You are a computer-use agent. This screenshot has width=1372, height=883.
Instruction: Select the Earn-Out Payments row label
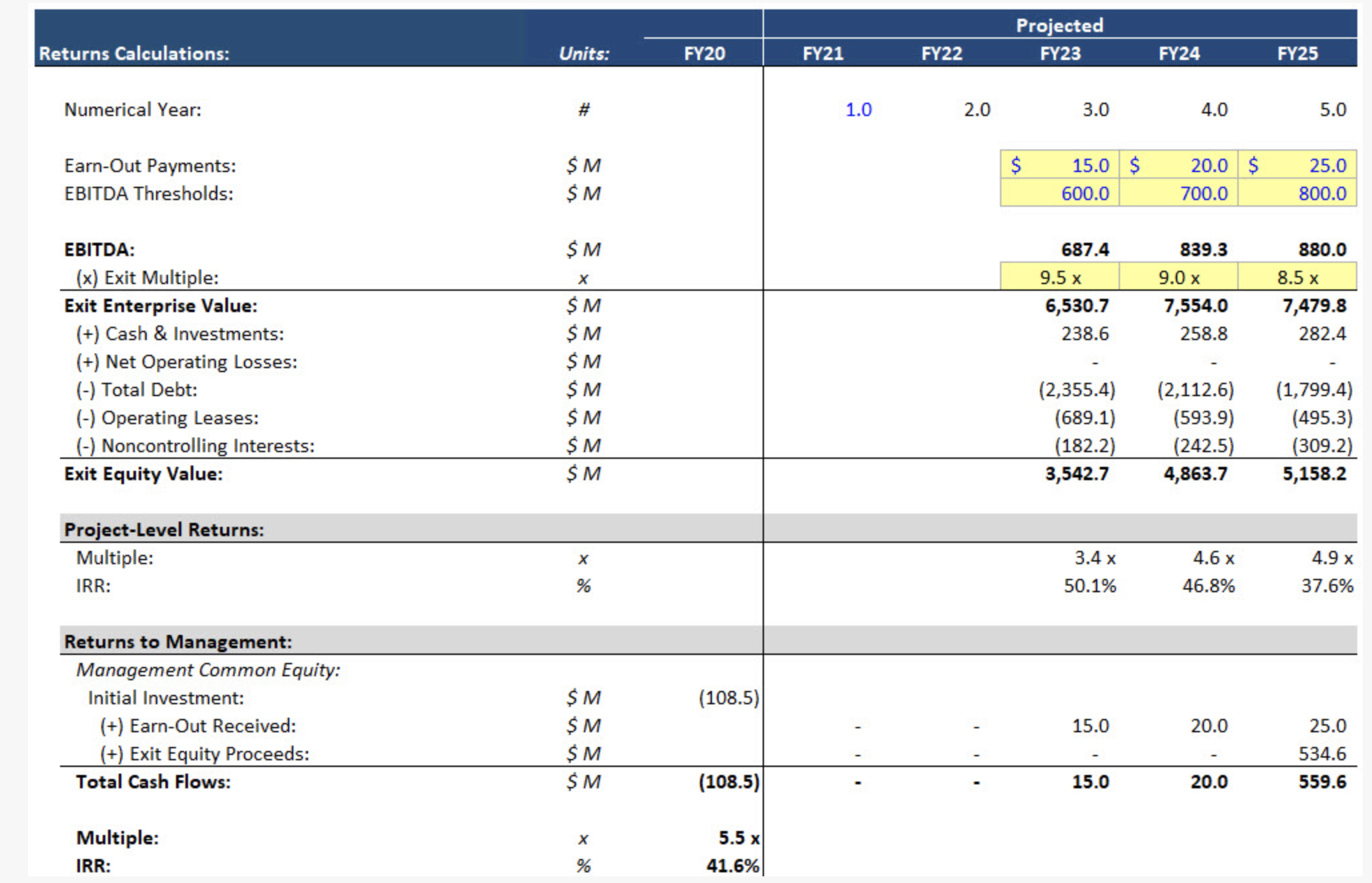pos(150,165)
